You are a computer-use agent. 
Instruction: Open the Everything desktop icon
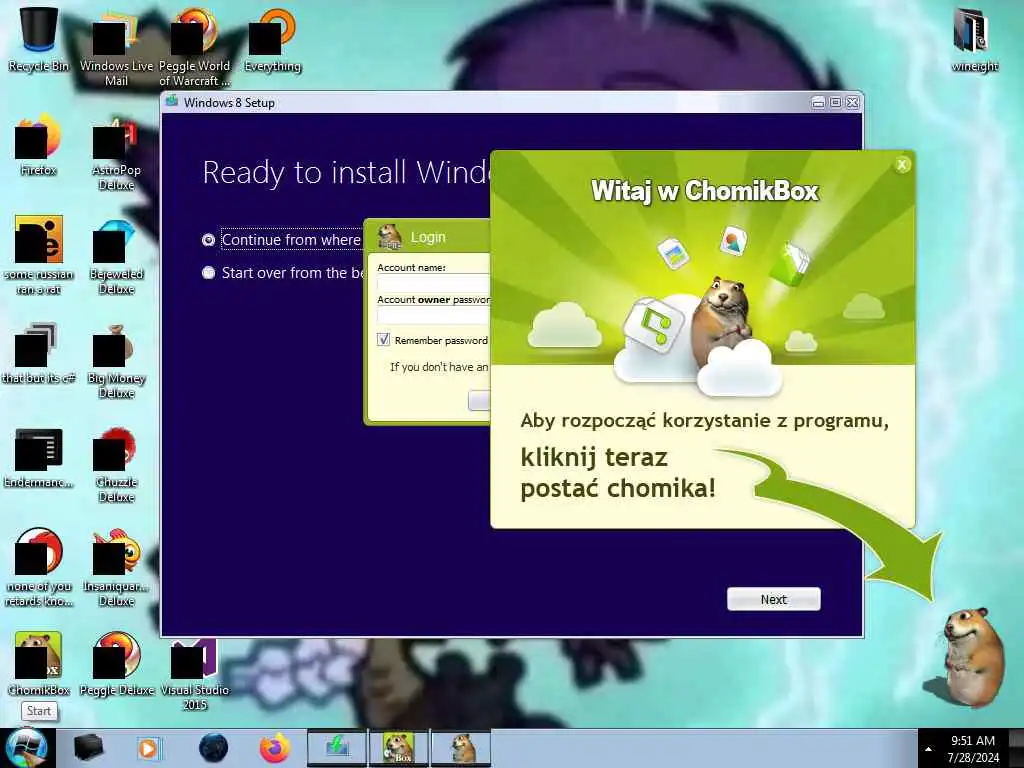[x=272, y=40]
